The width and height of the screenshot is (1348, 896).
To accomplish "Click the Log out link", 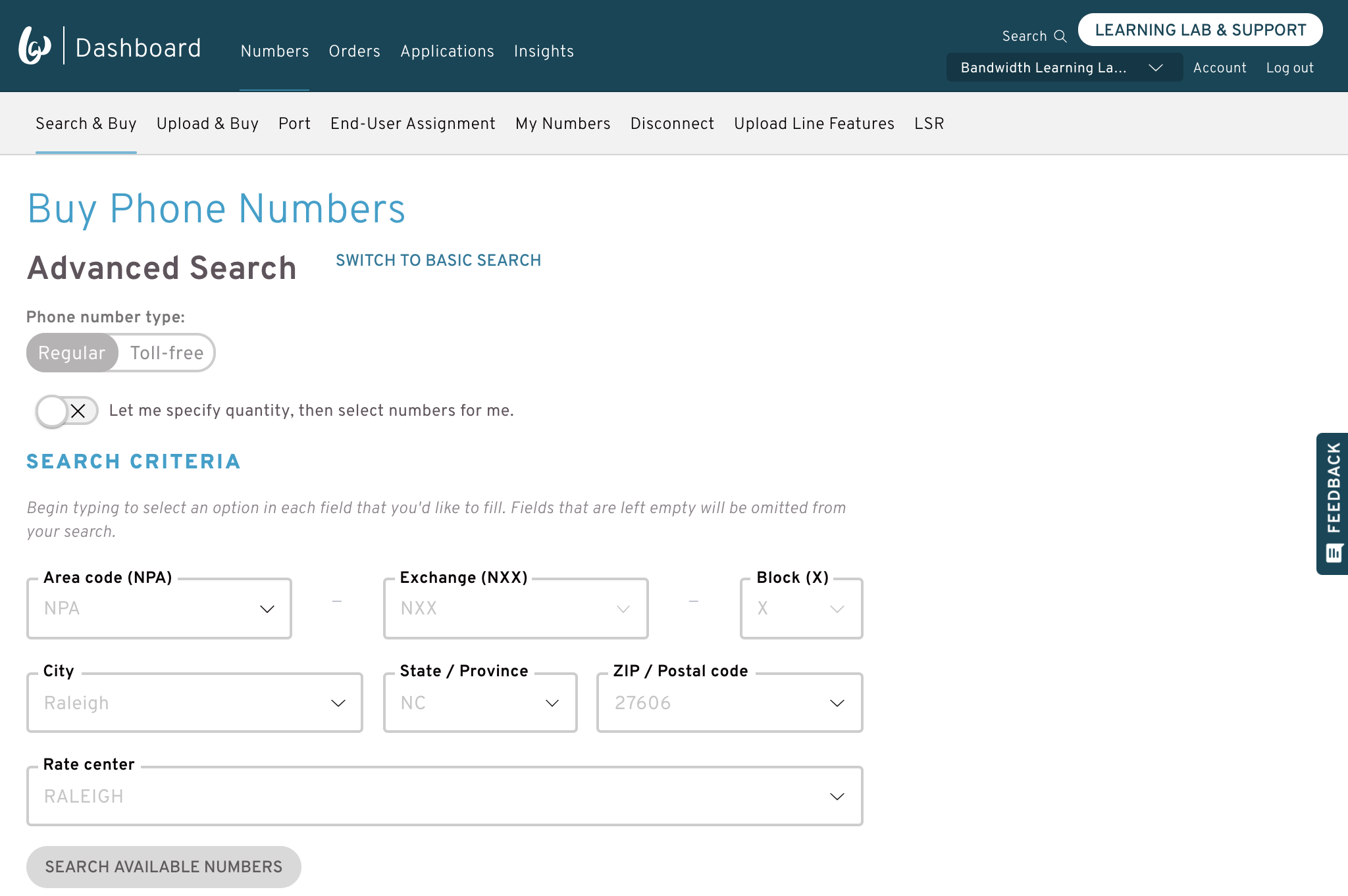I will click(x=1289, y=68).
